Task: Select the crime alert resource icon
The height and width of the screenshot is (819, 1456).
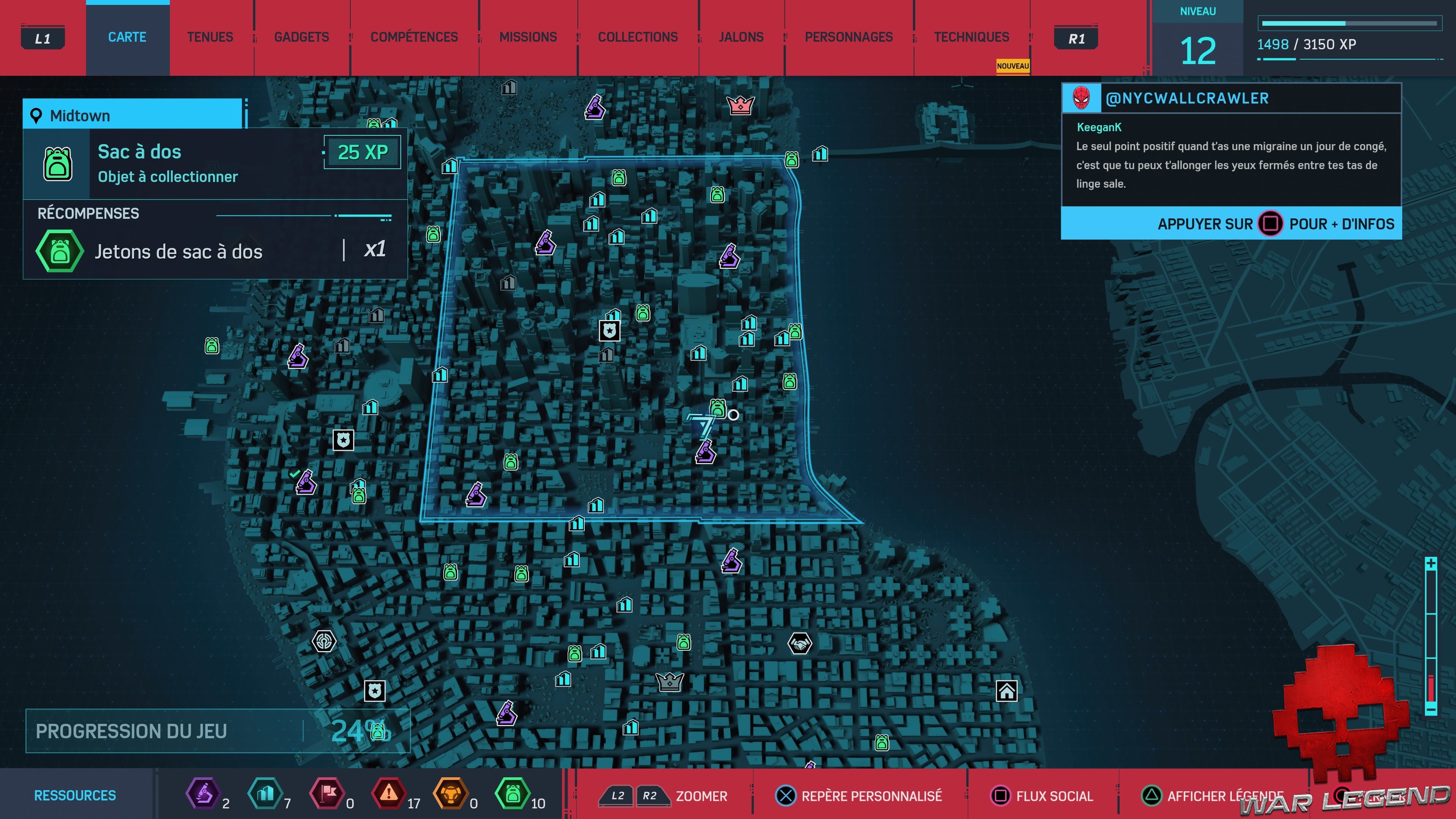Action: pos(388,794)
